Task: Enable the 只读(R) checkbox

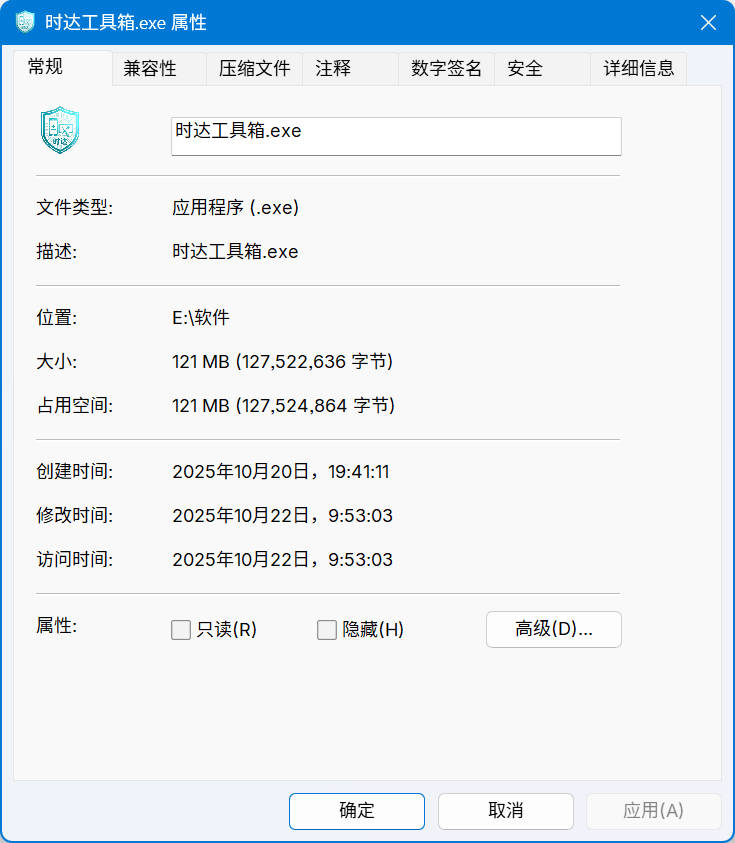Action: click(181, 630)
